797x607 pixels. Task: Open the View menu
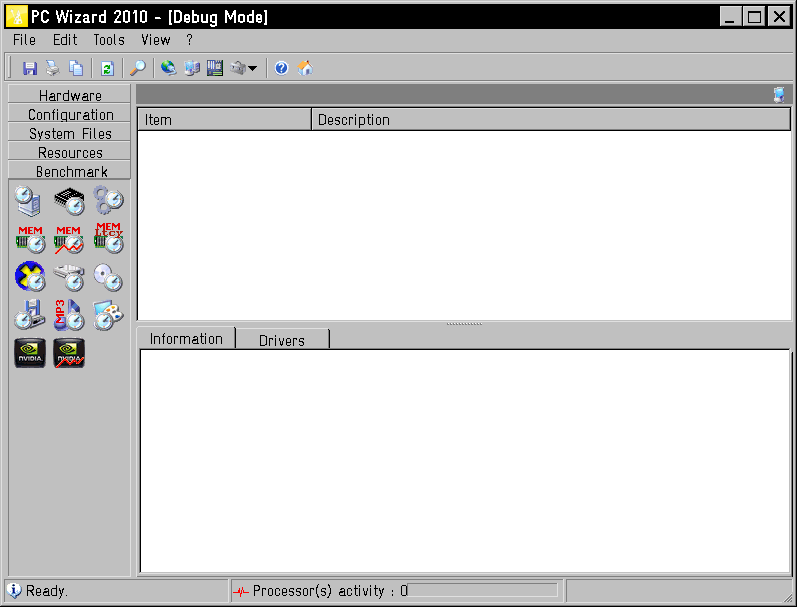156,40
